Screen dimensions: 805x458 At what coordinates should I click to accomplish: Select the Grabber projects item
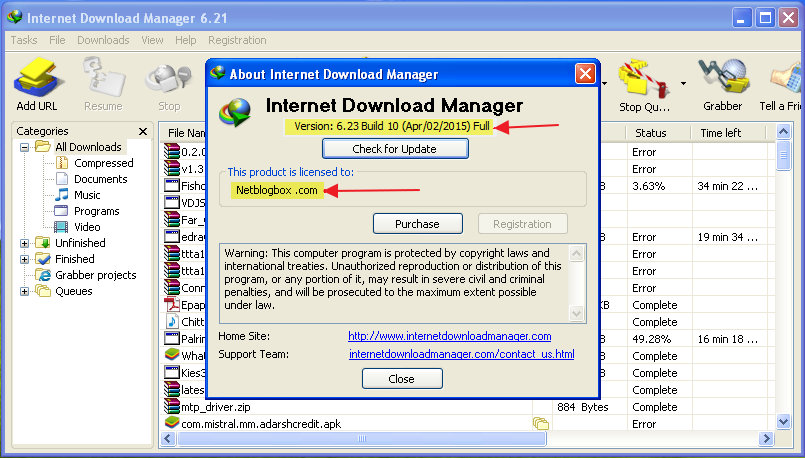point(95,275)
